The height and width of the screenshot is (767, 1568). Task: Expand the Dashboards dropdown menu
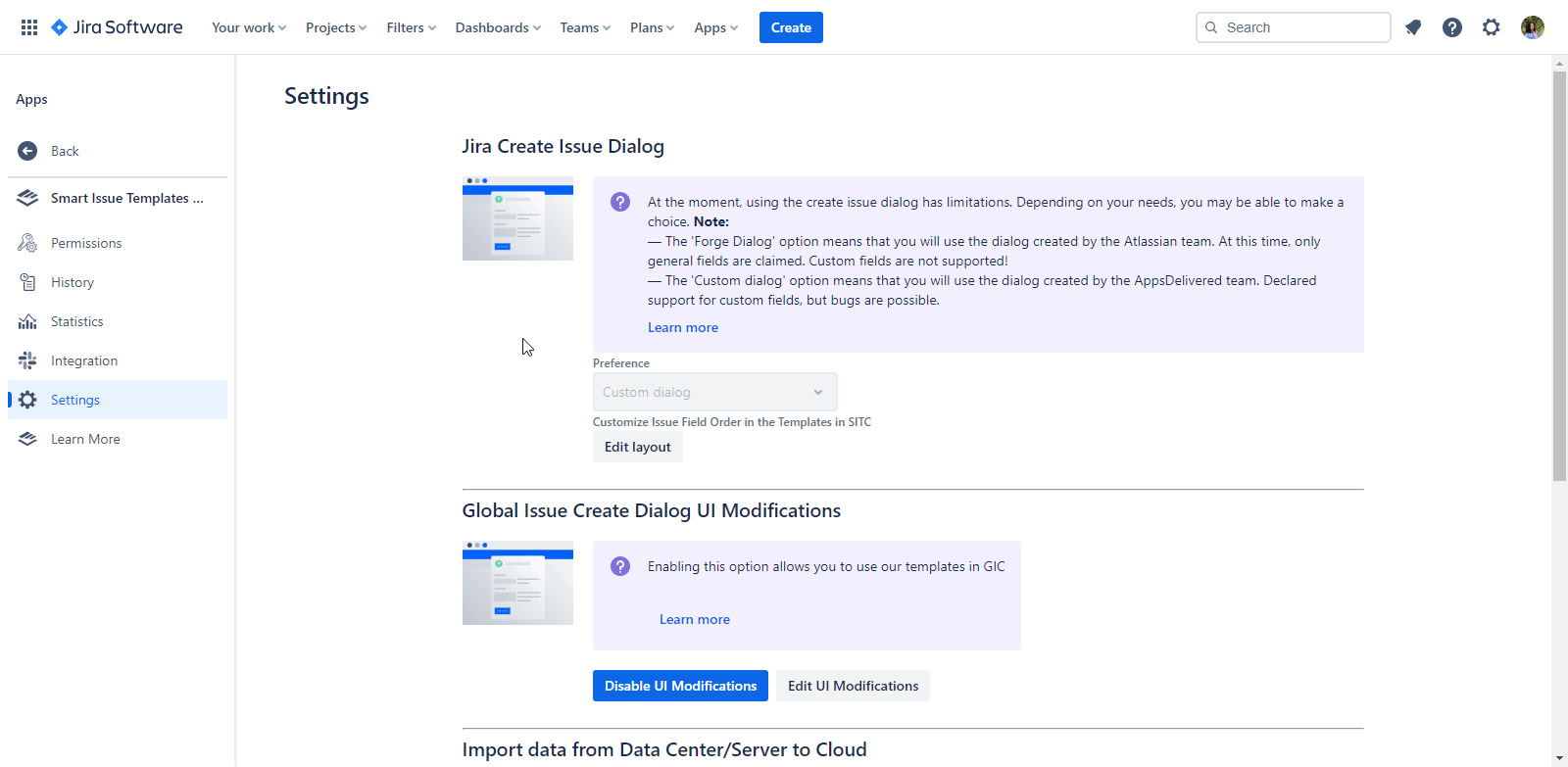(497, 27)
